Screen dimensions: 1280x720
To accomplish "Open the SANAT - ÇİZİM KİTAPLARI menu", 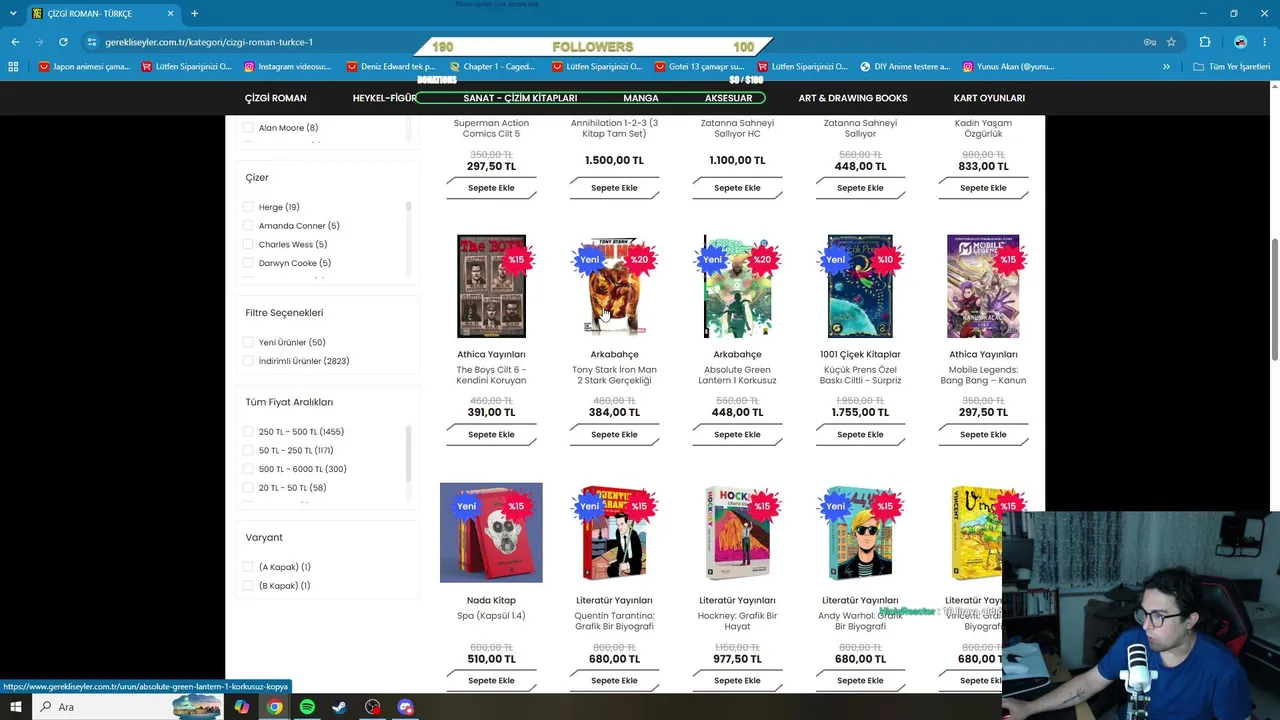I will click(x=520, y=98).
